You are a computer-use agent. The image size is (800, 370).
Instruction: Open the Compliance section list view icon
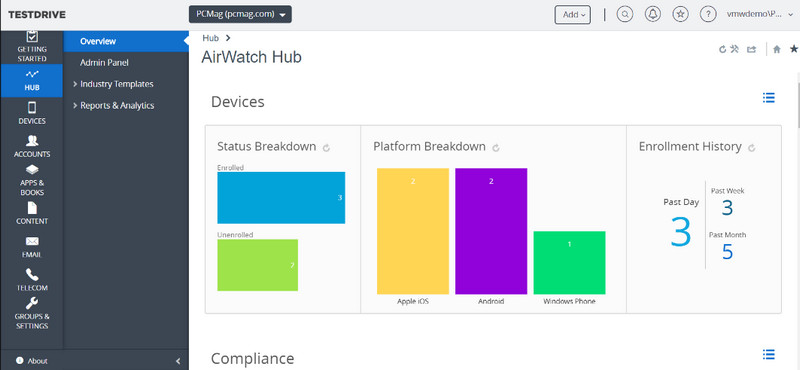pos(769,354)
